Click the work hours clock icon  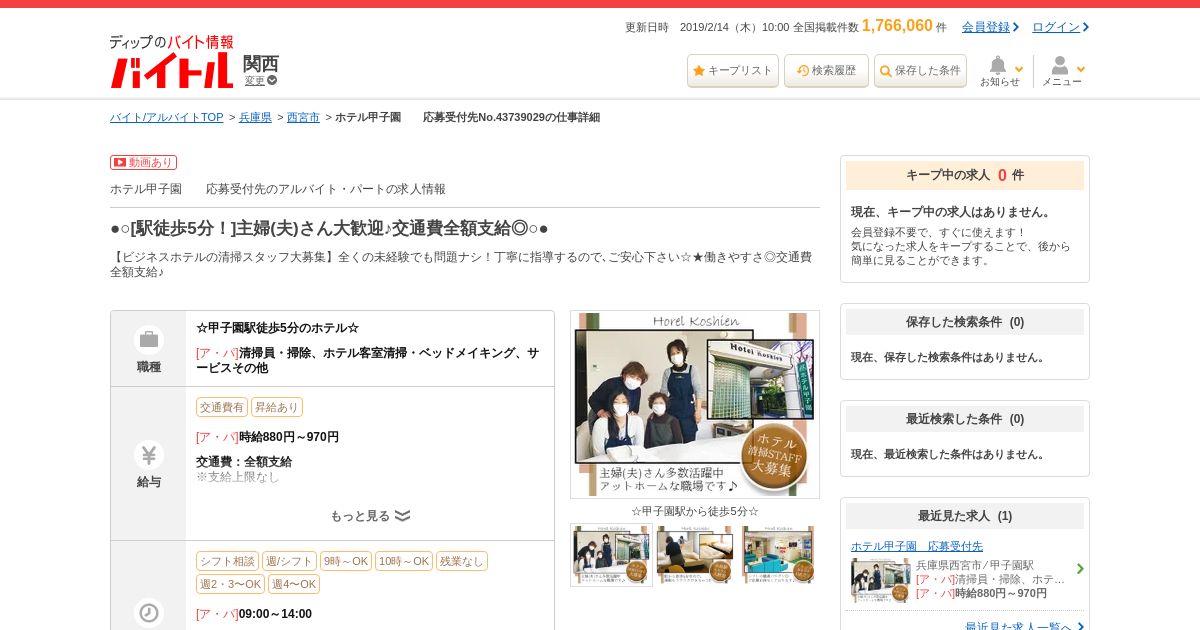[x=149, y=612]
